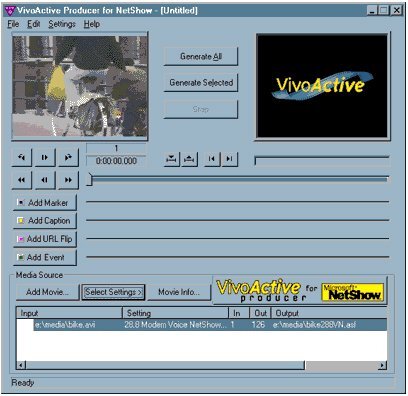This screenshot has width=408, height=396.
Task: Click the Add Event button
Action: coord(45,257)
